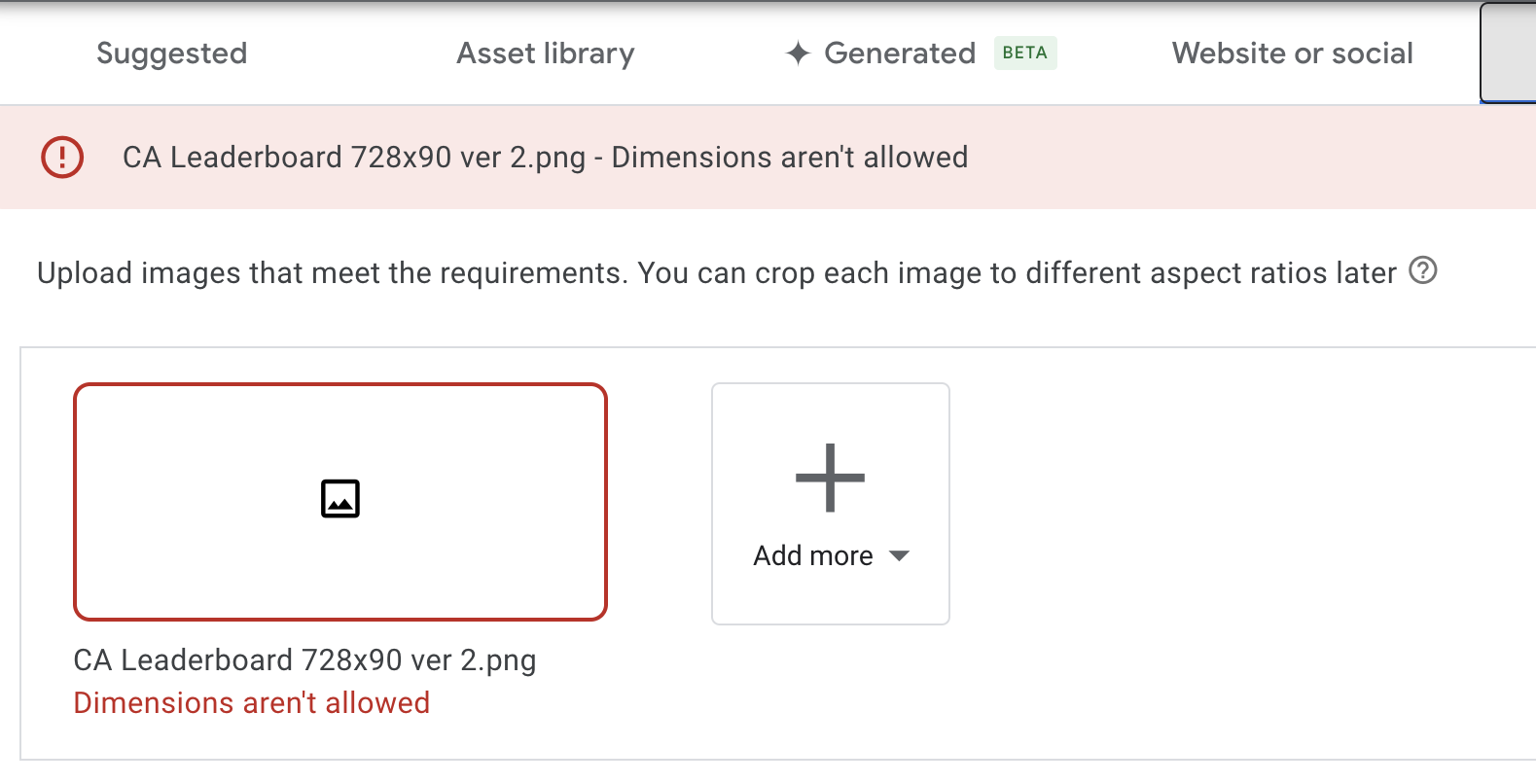The height and width of the screenshot is (784, 1536).
Task: Click the sparkle icon beside Generated
Action: coord(798,53)
